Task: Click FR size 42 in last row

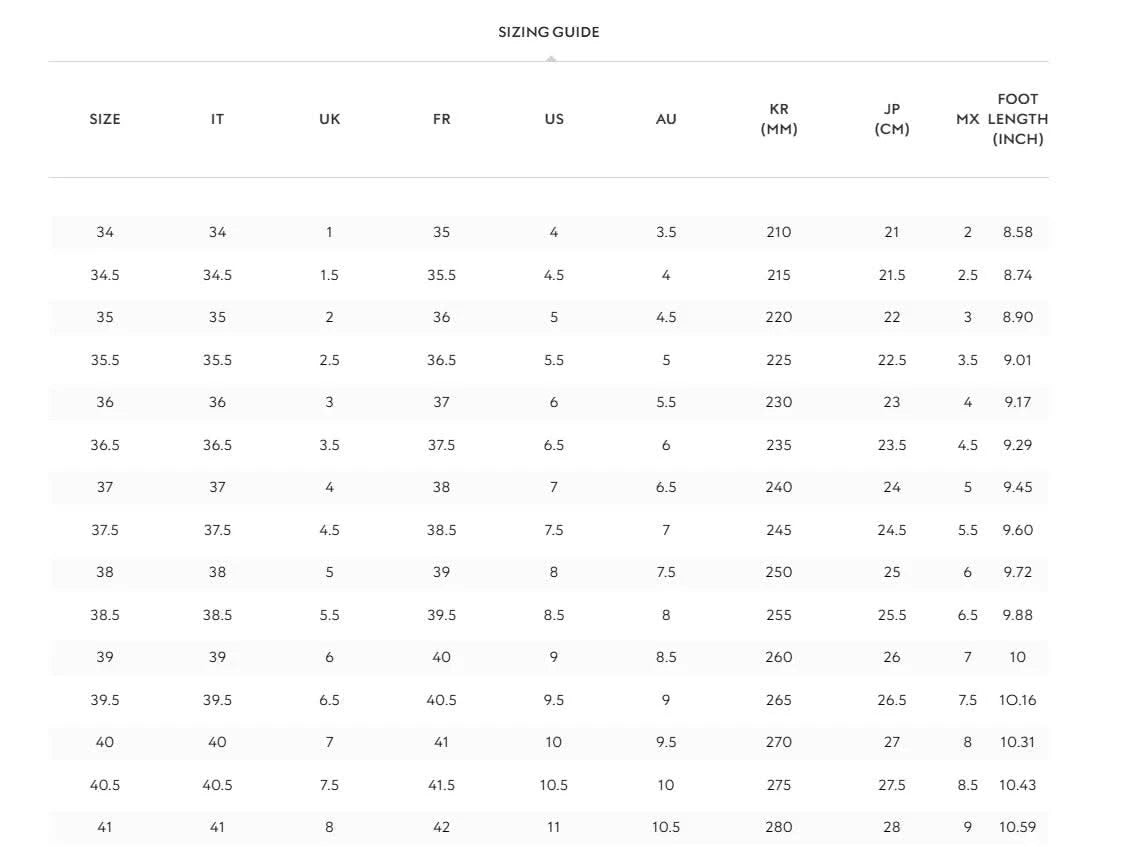Action: (x=441, y=827)
